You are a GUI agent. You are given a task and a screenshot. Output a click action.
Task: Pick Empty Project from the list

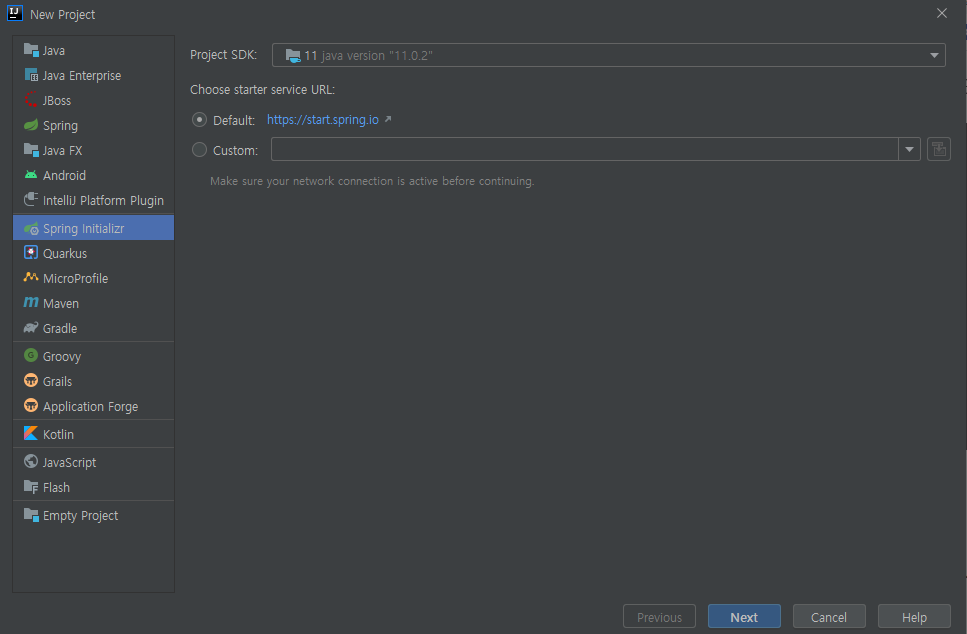pyautogui.click(x=94, y=516)
